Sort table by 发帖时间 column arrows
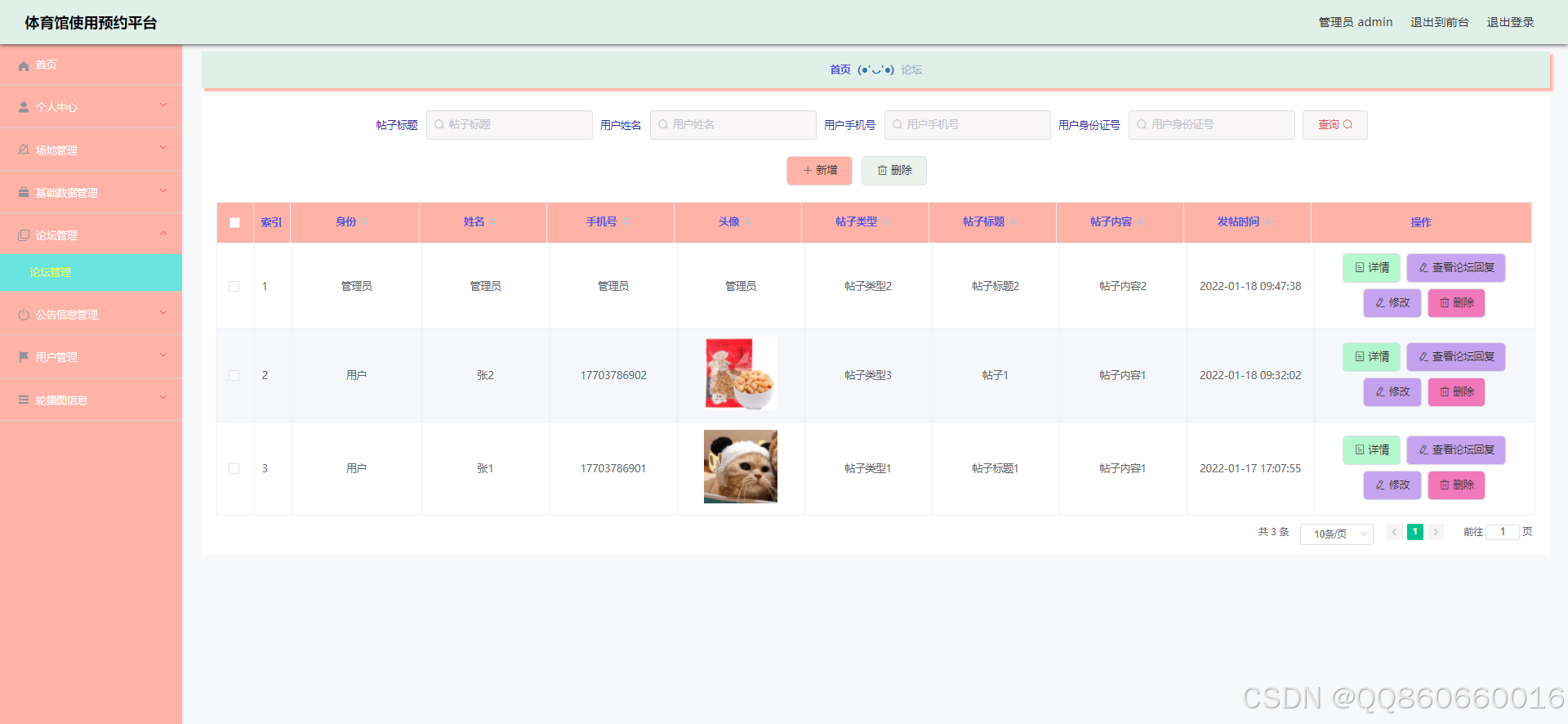The image size is (1568, 724). [x=1267, y=222]
